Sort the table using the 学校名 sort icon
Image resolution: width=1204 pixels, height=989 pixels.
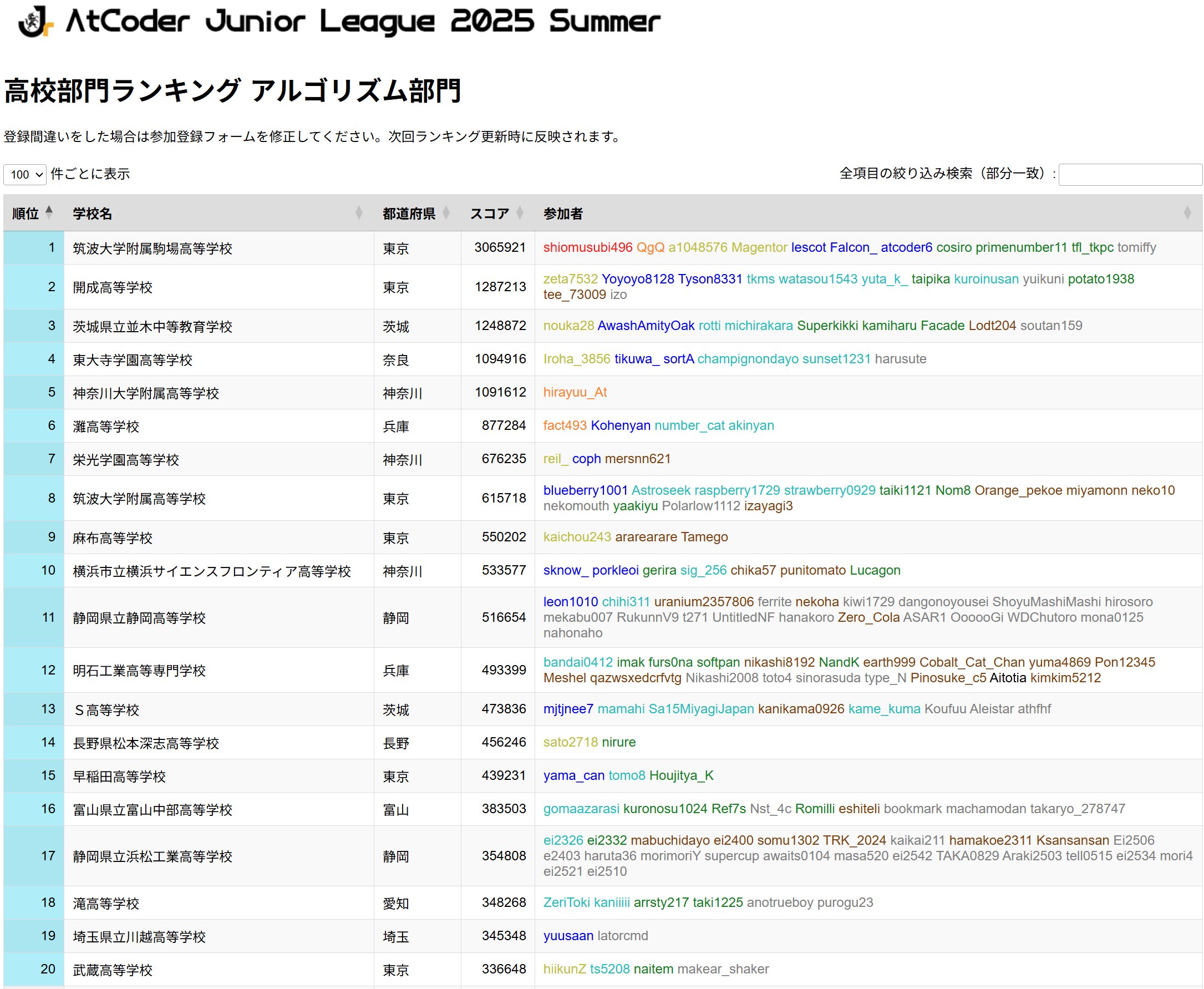(x=358, y=214)
